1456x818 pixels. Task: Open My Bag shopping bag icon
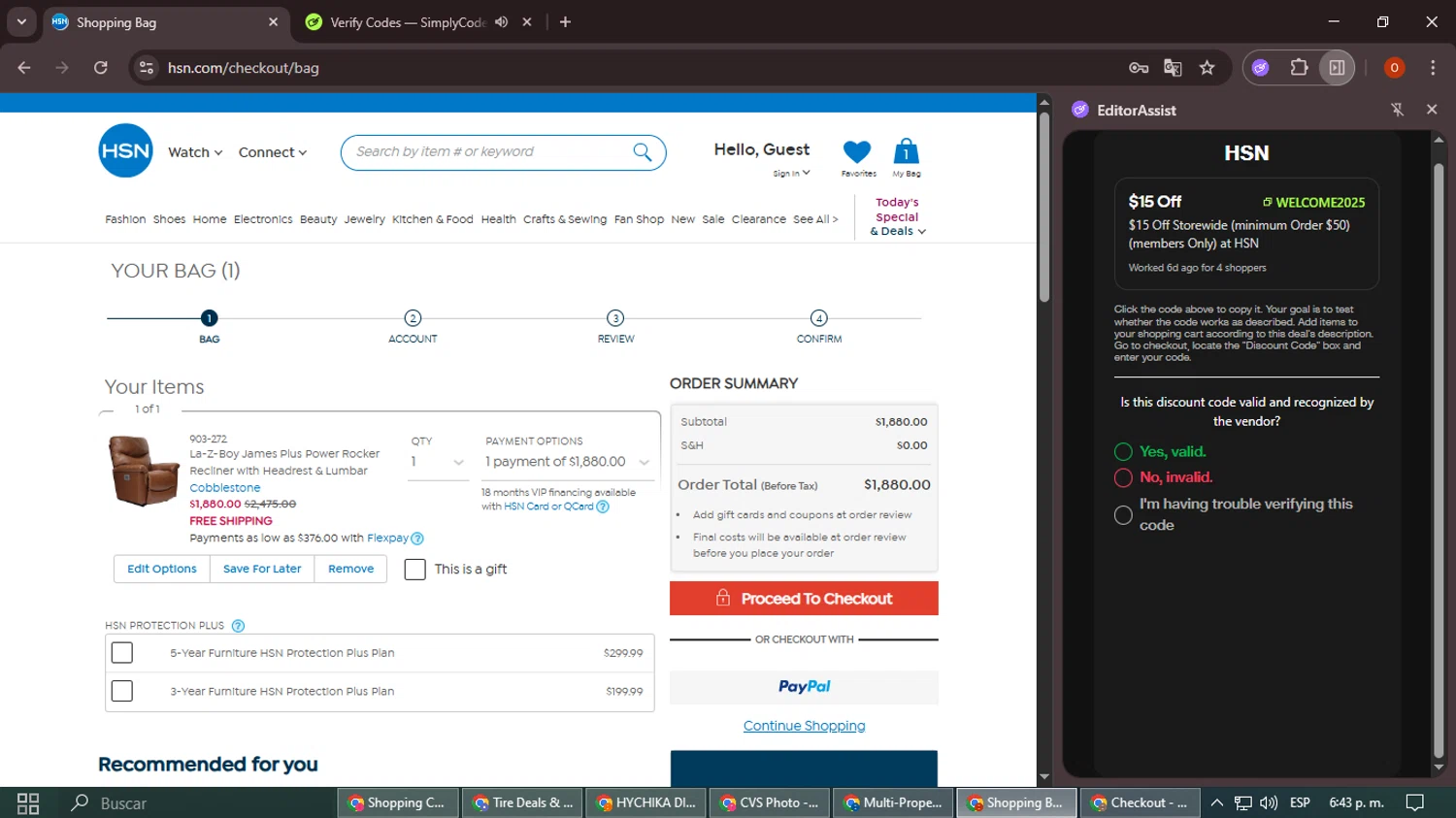pos(906,151)
